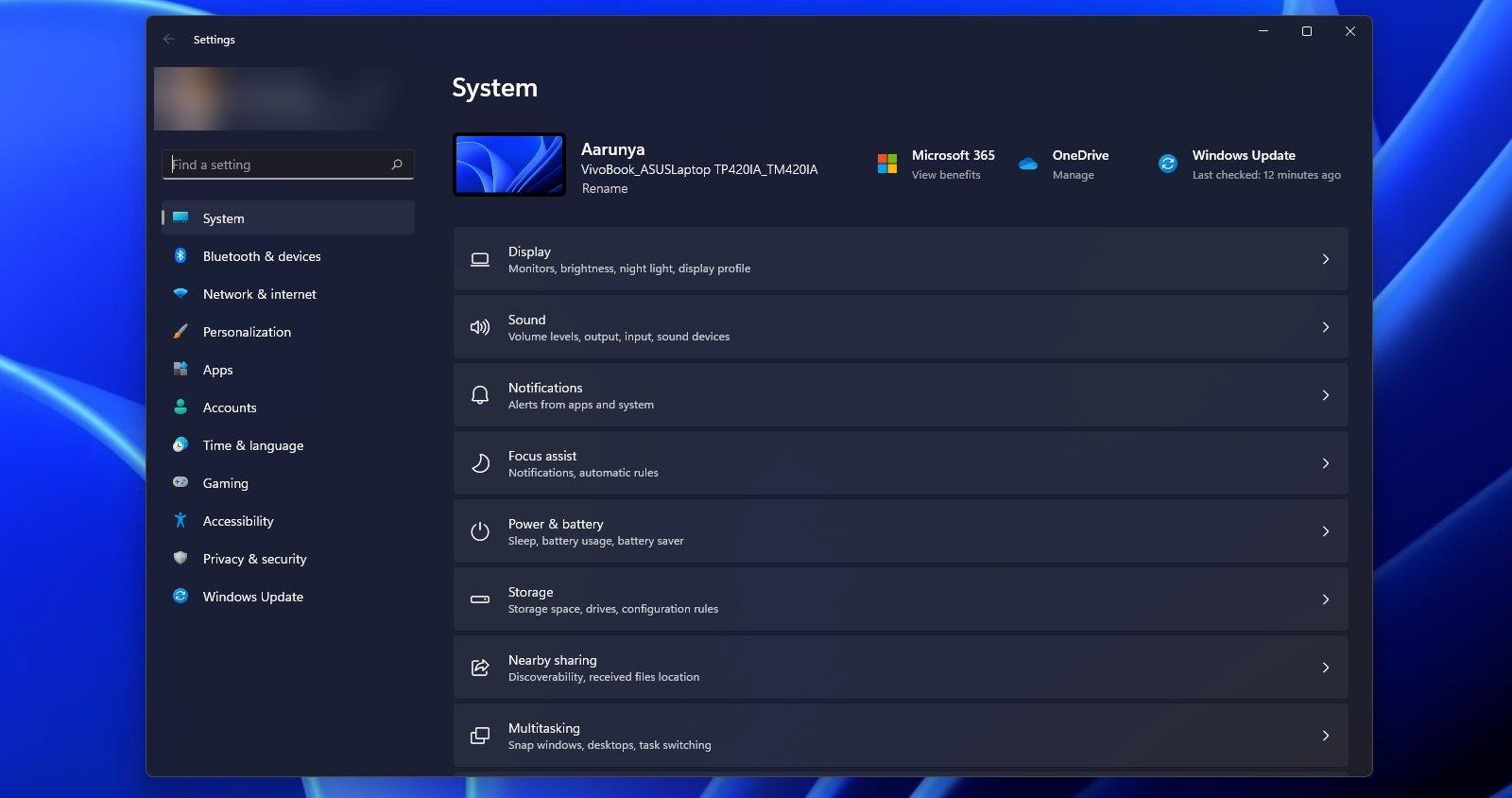
Task: Click Rename under device name
Action: pos(605,188)
